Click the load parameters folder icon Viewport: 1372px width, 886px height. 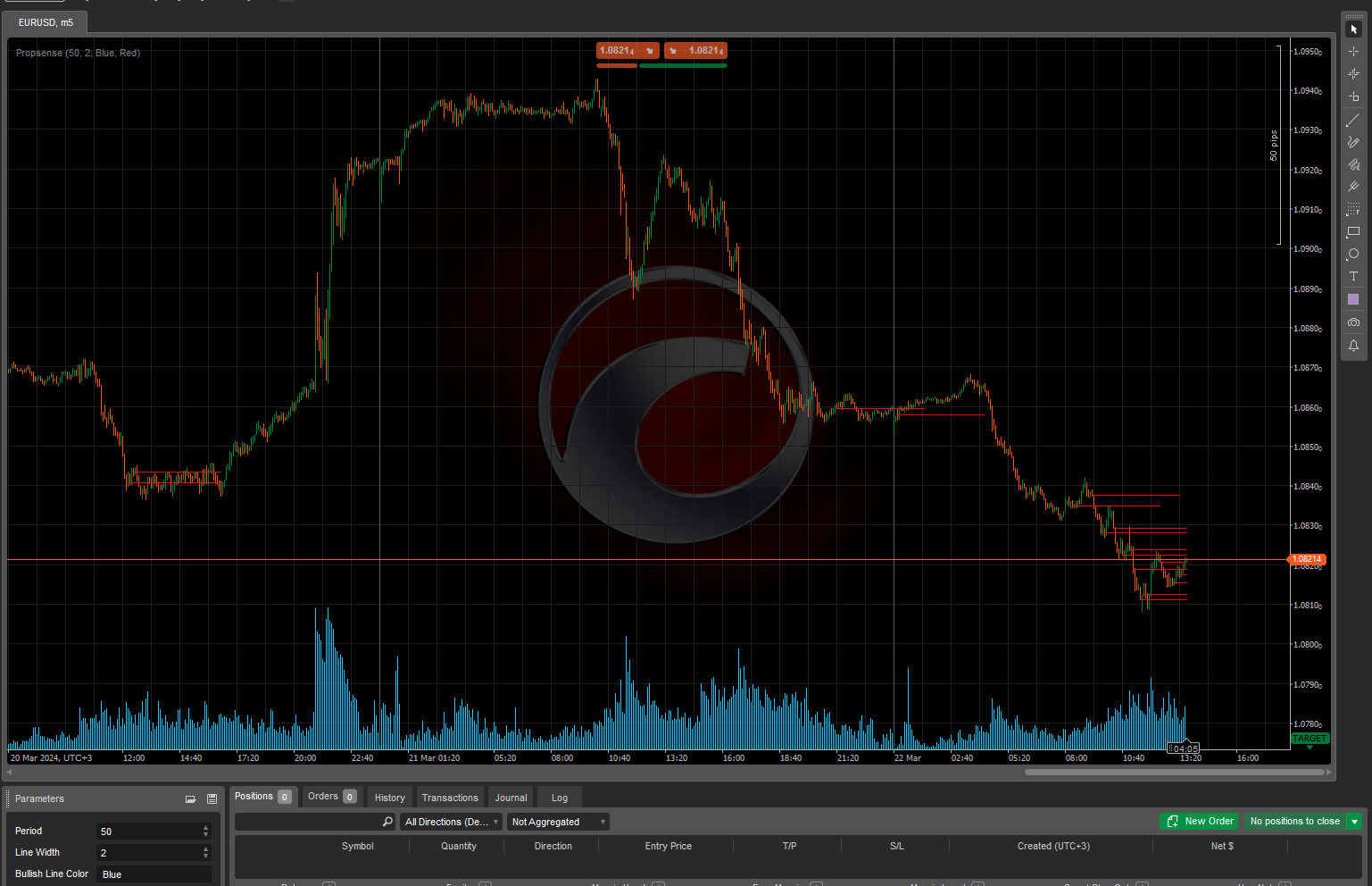[x=190, y=799]
